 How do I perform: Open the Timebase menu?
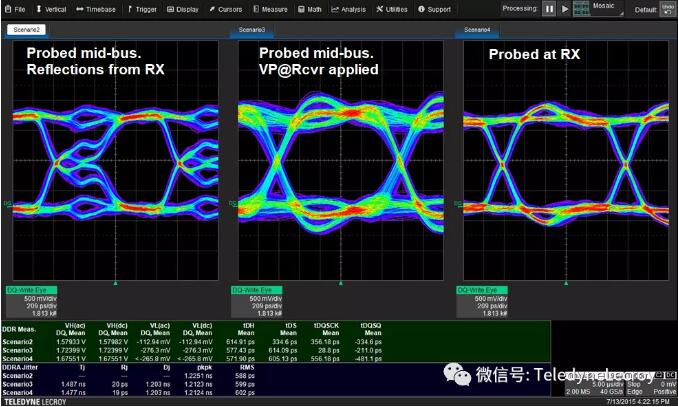coord(97,9)
